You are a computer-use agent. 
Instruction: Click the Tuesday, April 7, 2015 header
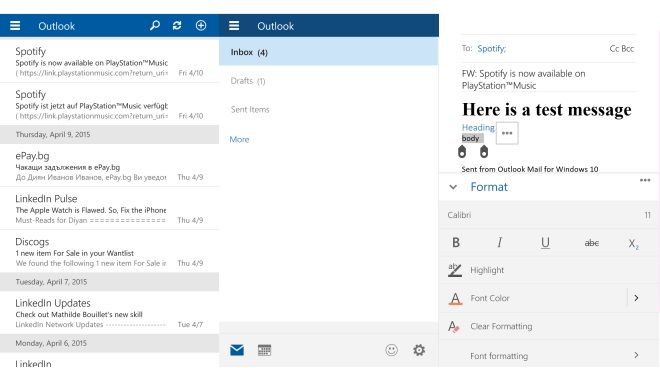[x=109, y=282]
